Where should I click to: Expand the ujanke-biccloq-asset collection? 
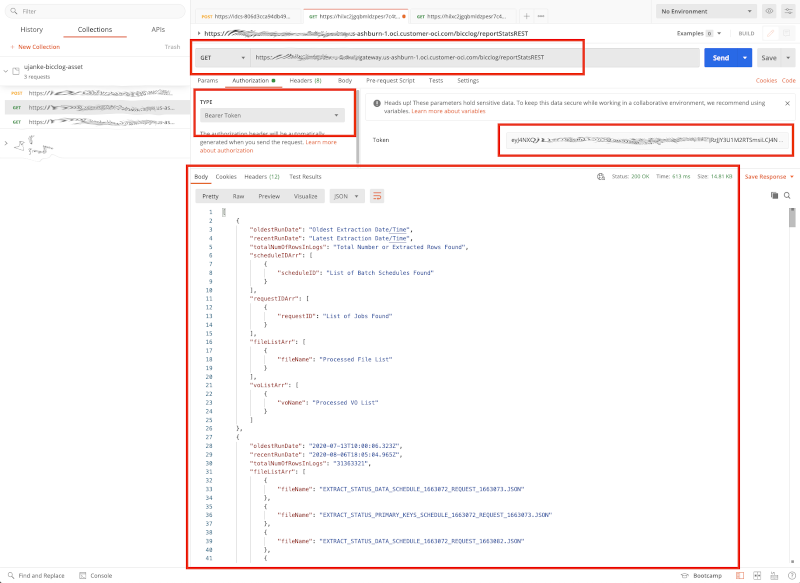(x=8, y=70)
